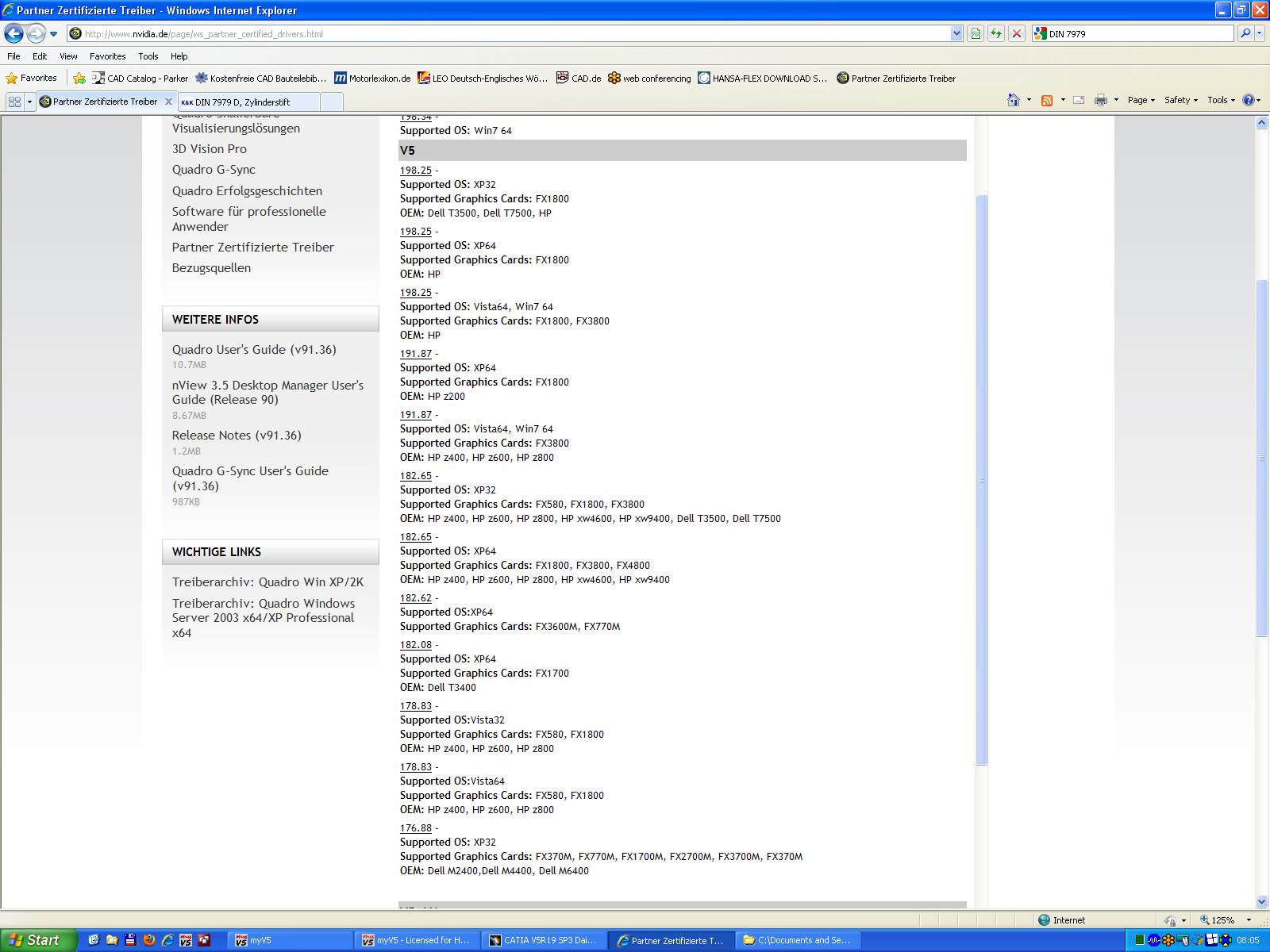Expand the tab list dropdown arrow
Viewport: 1270px width, 952px height.
point(30,102)
